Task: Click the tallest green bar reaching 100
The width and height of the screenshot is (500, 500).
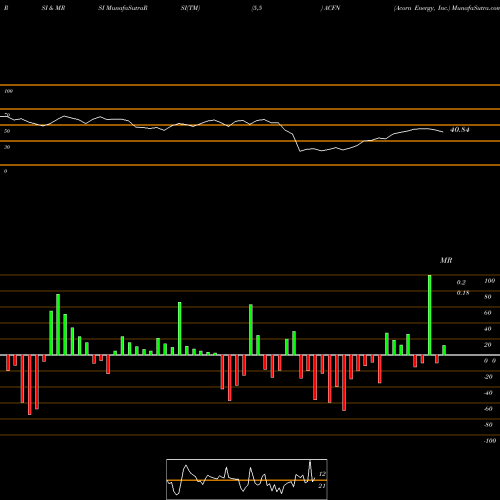Action: 429,315
